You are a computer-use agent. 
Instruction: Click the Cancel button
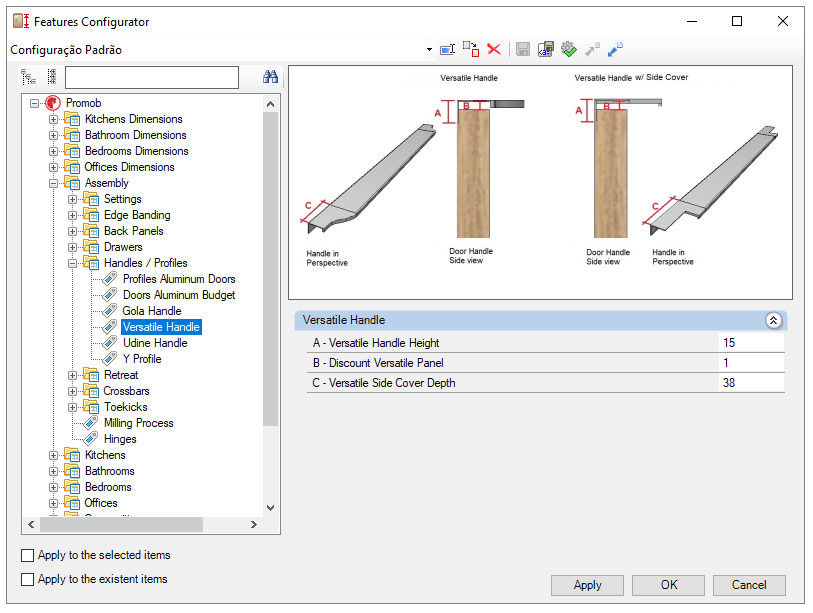pos(749,586)
